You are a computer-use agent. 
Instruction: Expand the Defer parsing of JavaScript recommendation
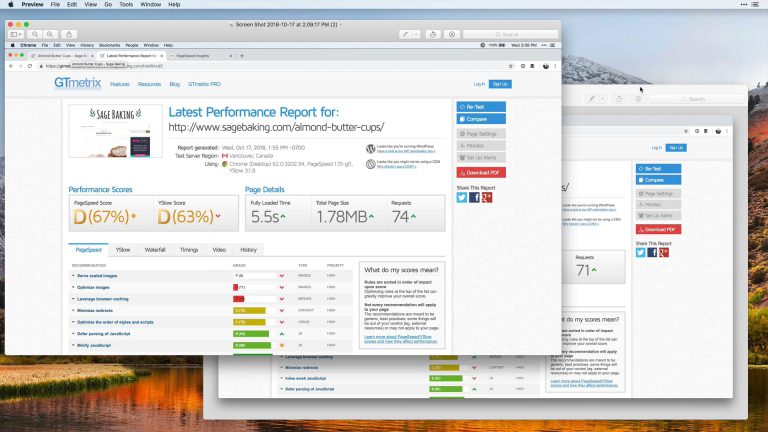coord(103,334)
